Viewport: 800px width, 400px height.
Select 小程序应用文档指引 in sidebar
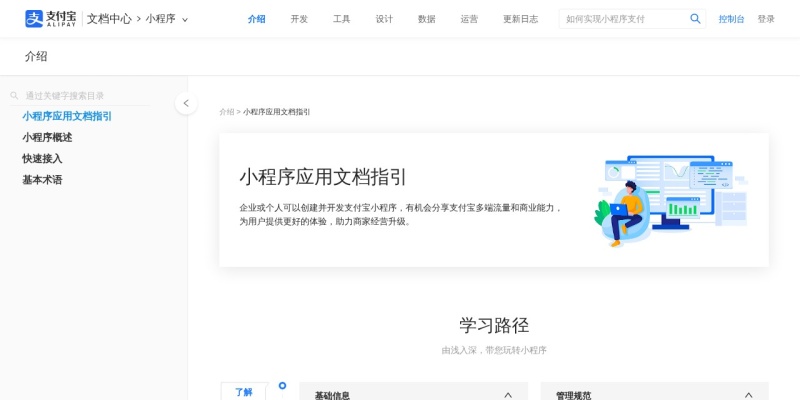tap(67, 116)
